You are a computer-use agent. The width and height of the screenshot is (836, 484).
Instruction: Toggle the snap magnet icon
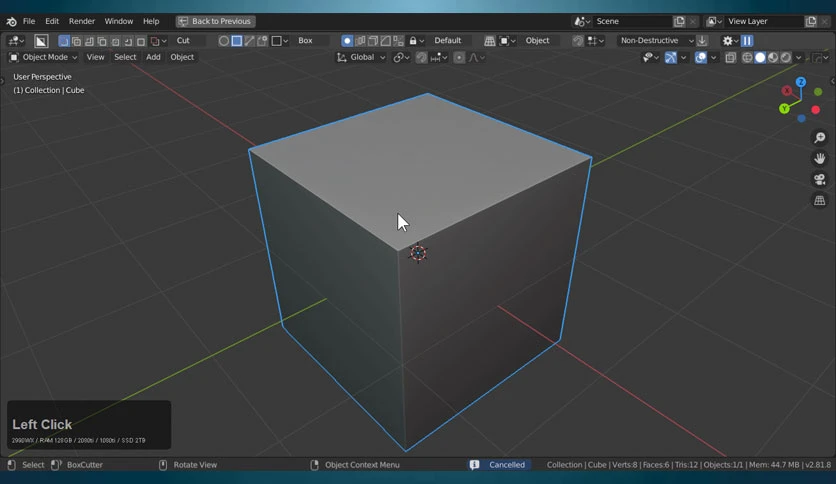pos(421,57)
